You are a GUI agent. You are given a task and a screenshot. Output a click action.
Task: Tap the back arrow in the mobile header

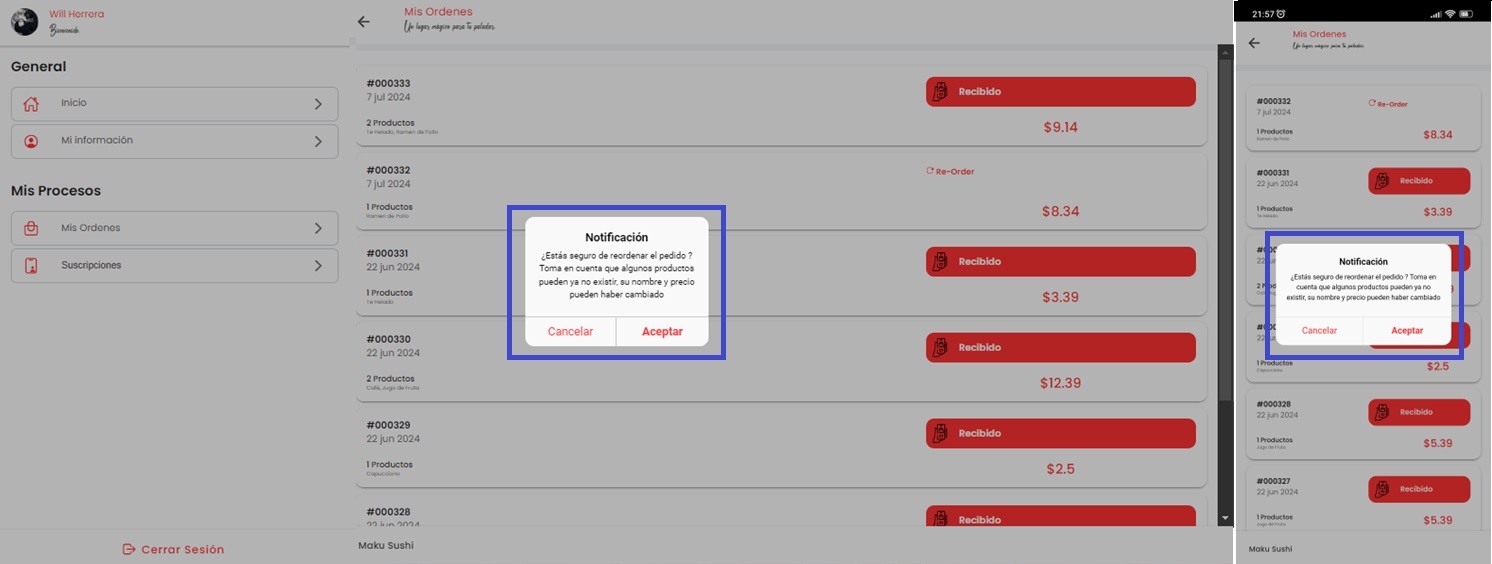click(1254, 43)
